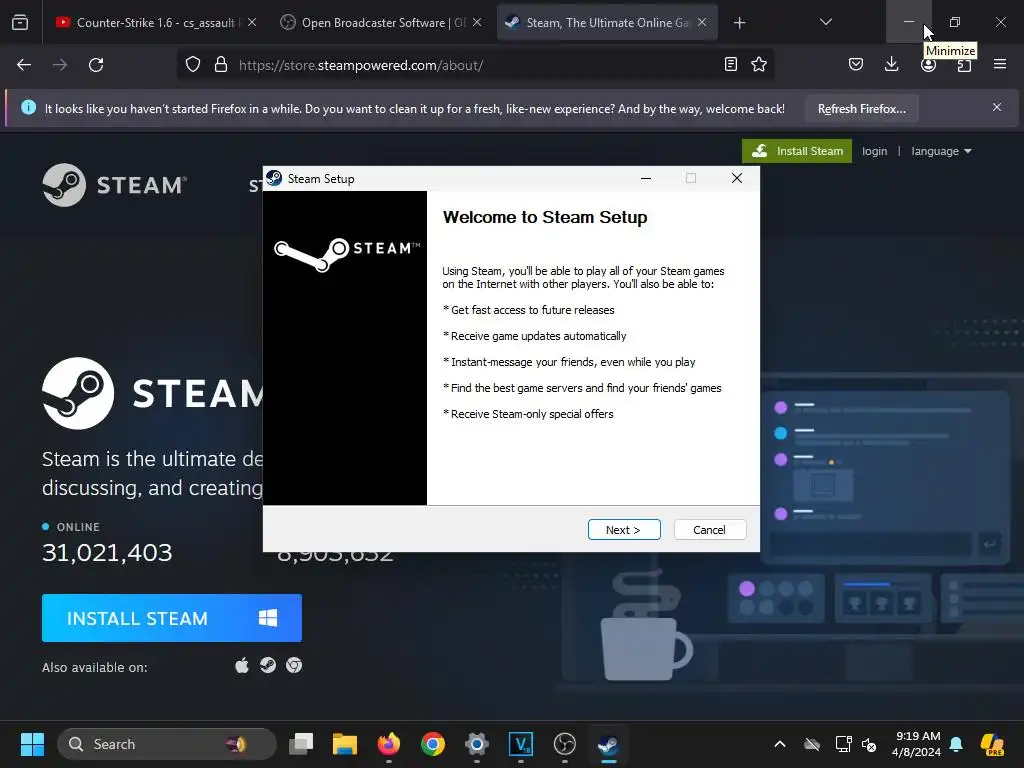Click the blue INSTALL STEAM button
1024x768 pixels.
click(x=172, y=618)
